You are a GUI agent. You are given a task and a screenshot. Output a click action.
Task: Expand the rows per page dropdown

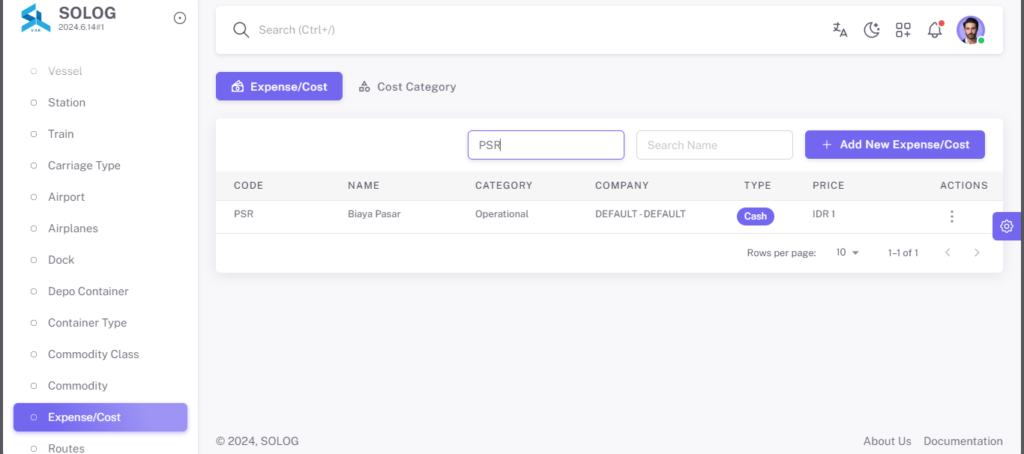pyautogui.click(x=848, y=253)
